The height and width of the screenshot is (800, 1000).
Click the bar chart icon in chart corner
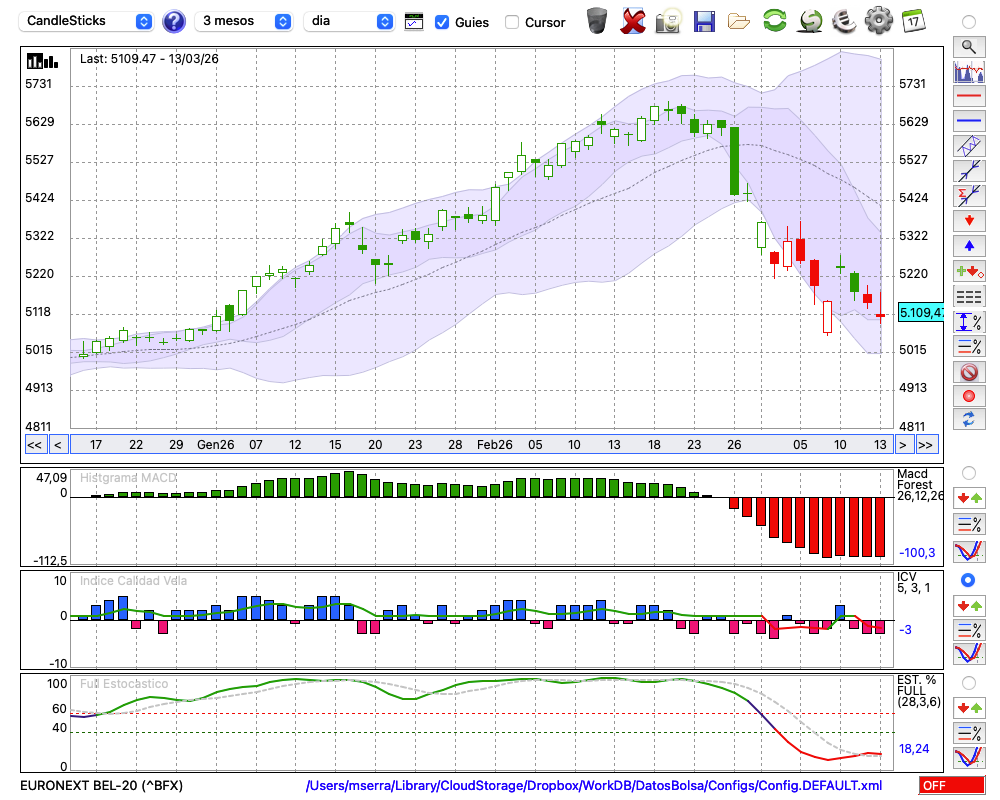tap(42, 61)
